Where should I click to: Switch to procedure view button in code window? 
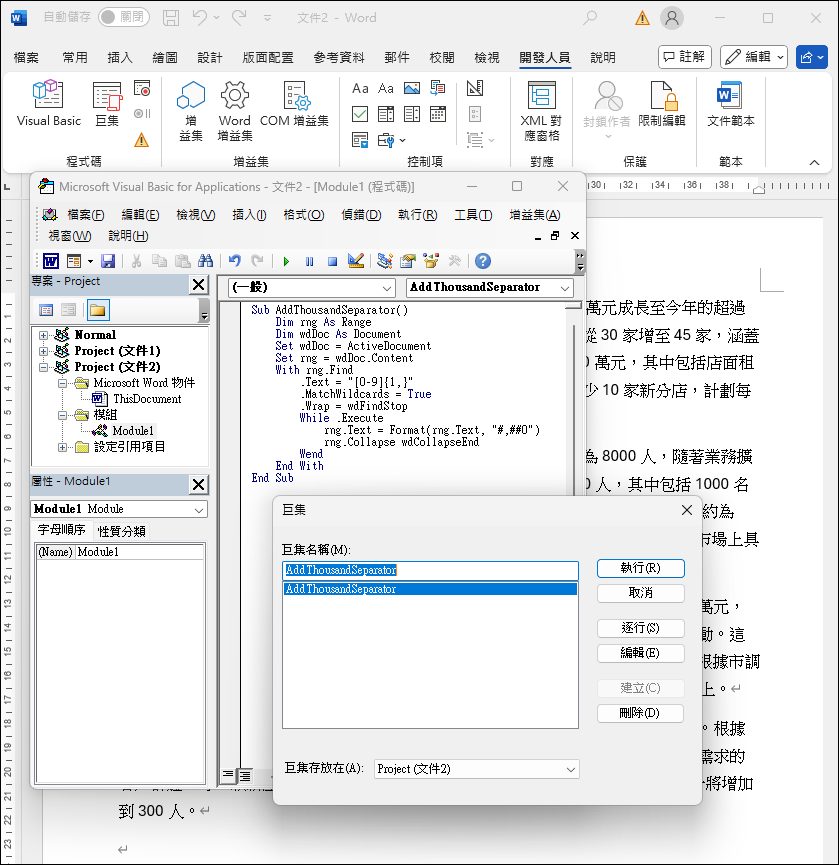tap(228, 775)
